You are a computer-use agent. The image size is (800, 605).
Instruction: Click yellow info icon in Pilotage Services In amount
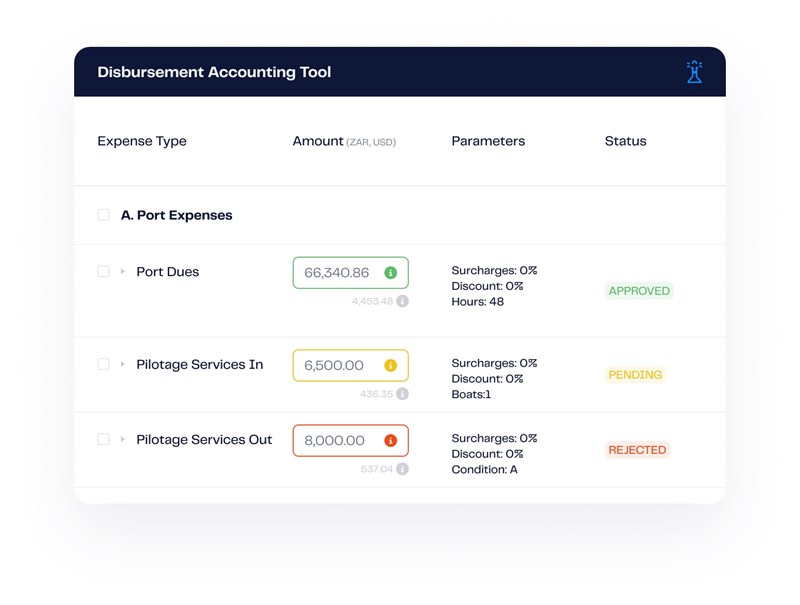(390, 366)
